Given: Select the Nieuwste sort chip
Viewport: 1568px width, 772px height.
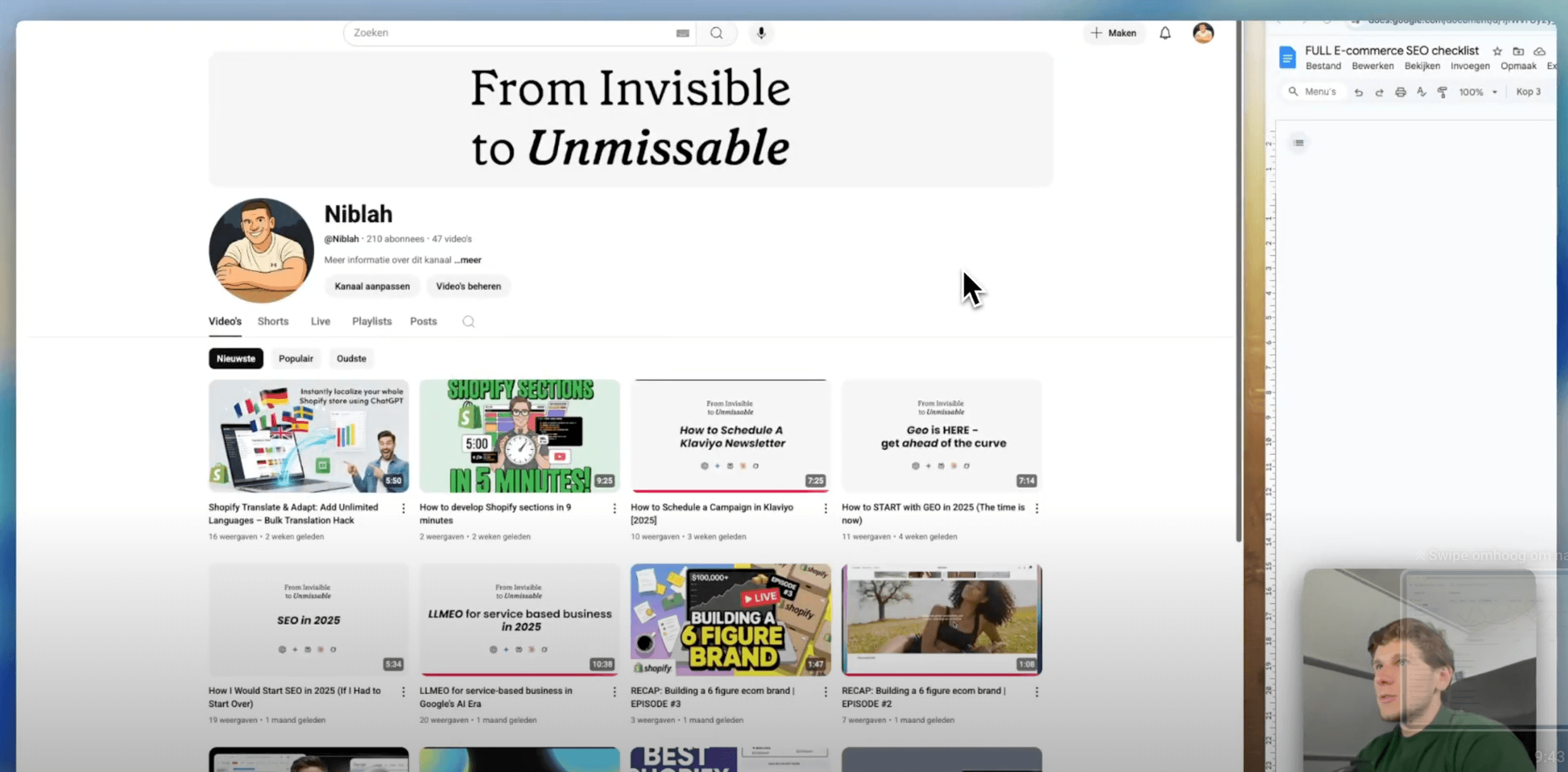Looking at the screenshot, I should click(236, 358).
